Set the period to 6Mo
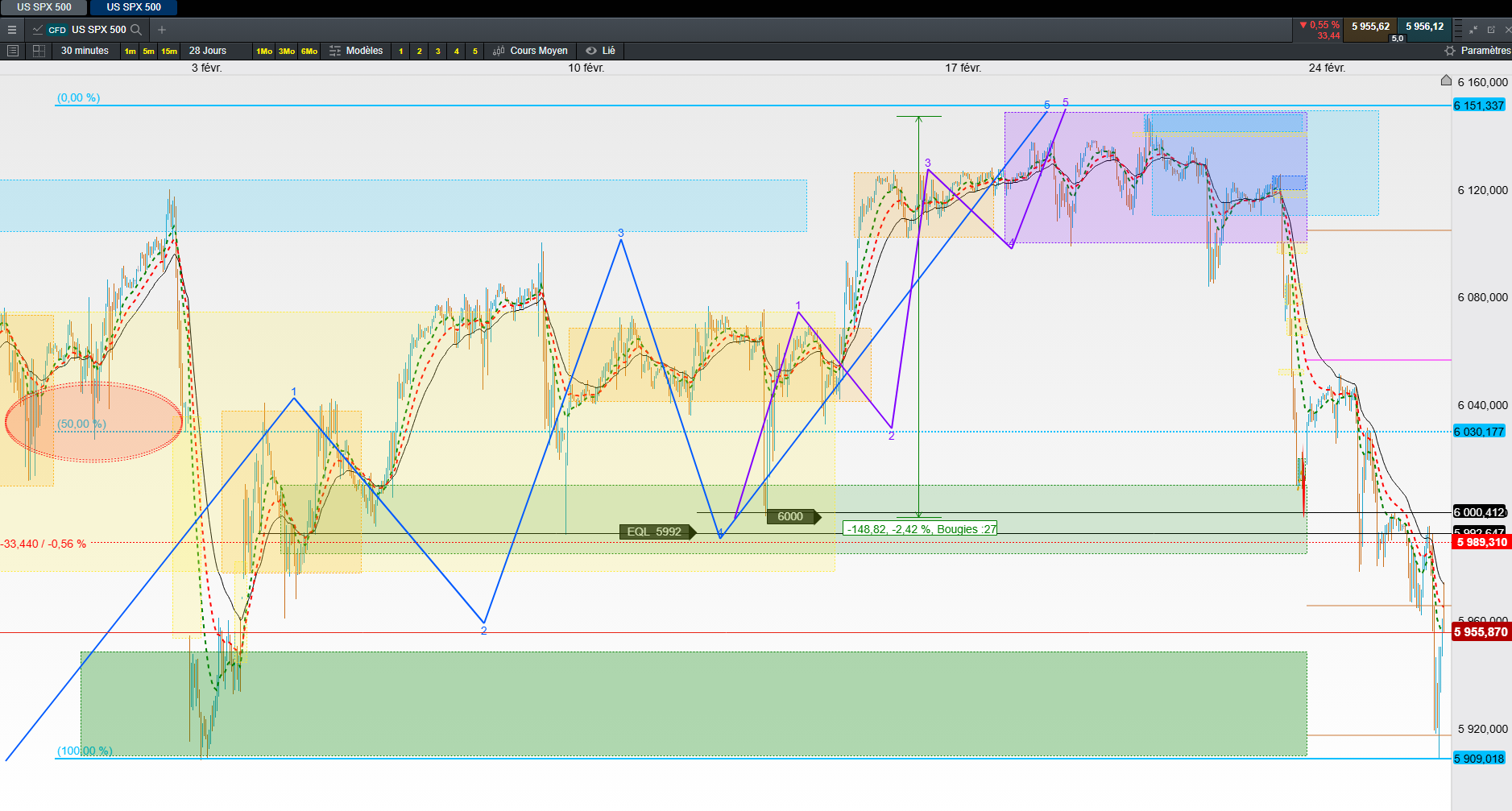Viewport: 1512px width, 811px height. click(x=309, y=52)
